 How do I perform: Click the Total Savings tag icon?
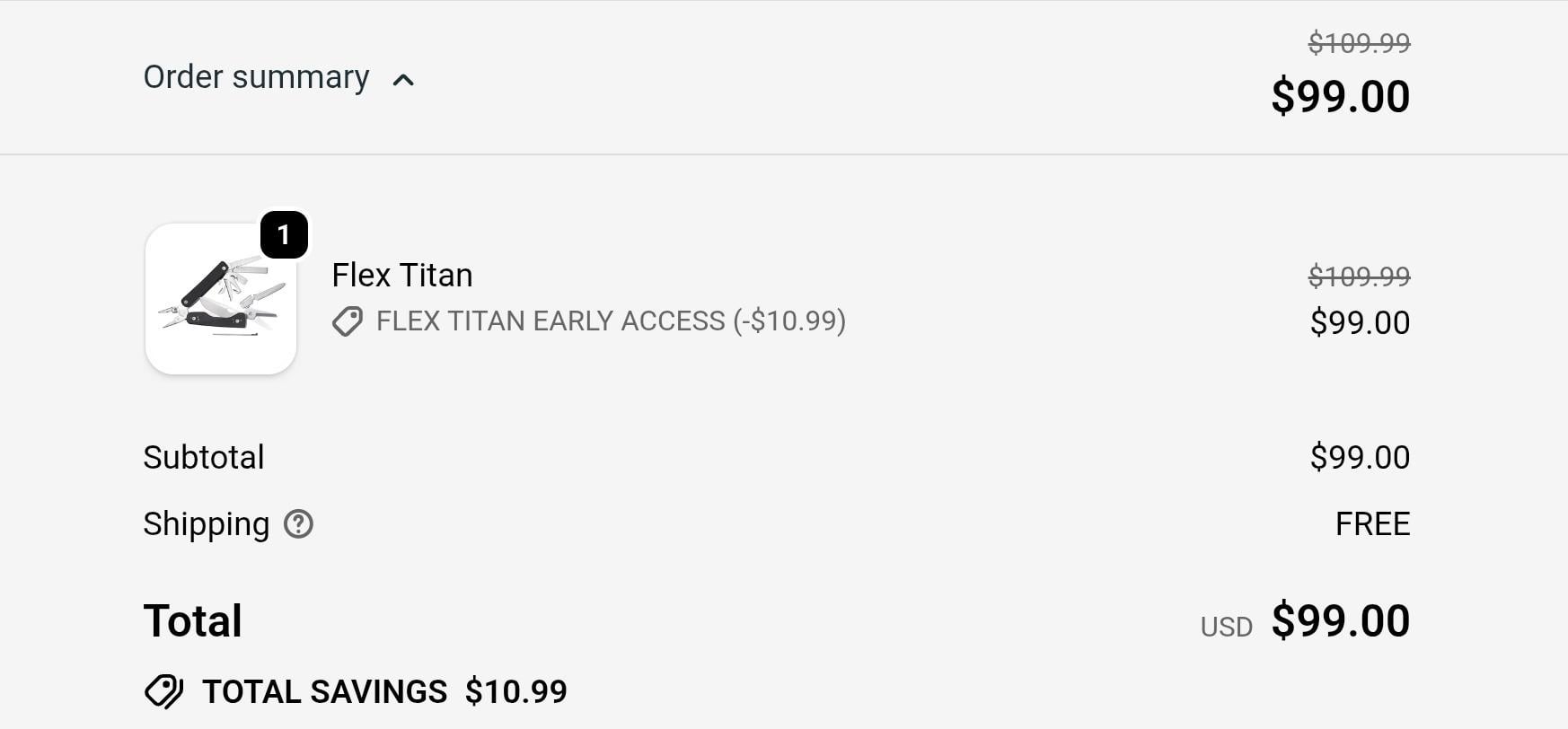pos(164,691)
